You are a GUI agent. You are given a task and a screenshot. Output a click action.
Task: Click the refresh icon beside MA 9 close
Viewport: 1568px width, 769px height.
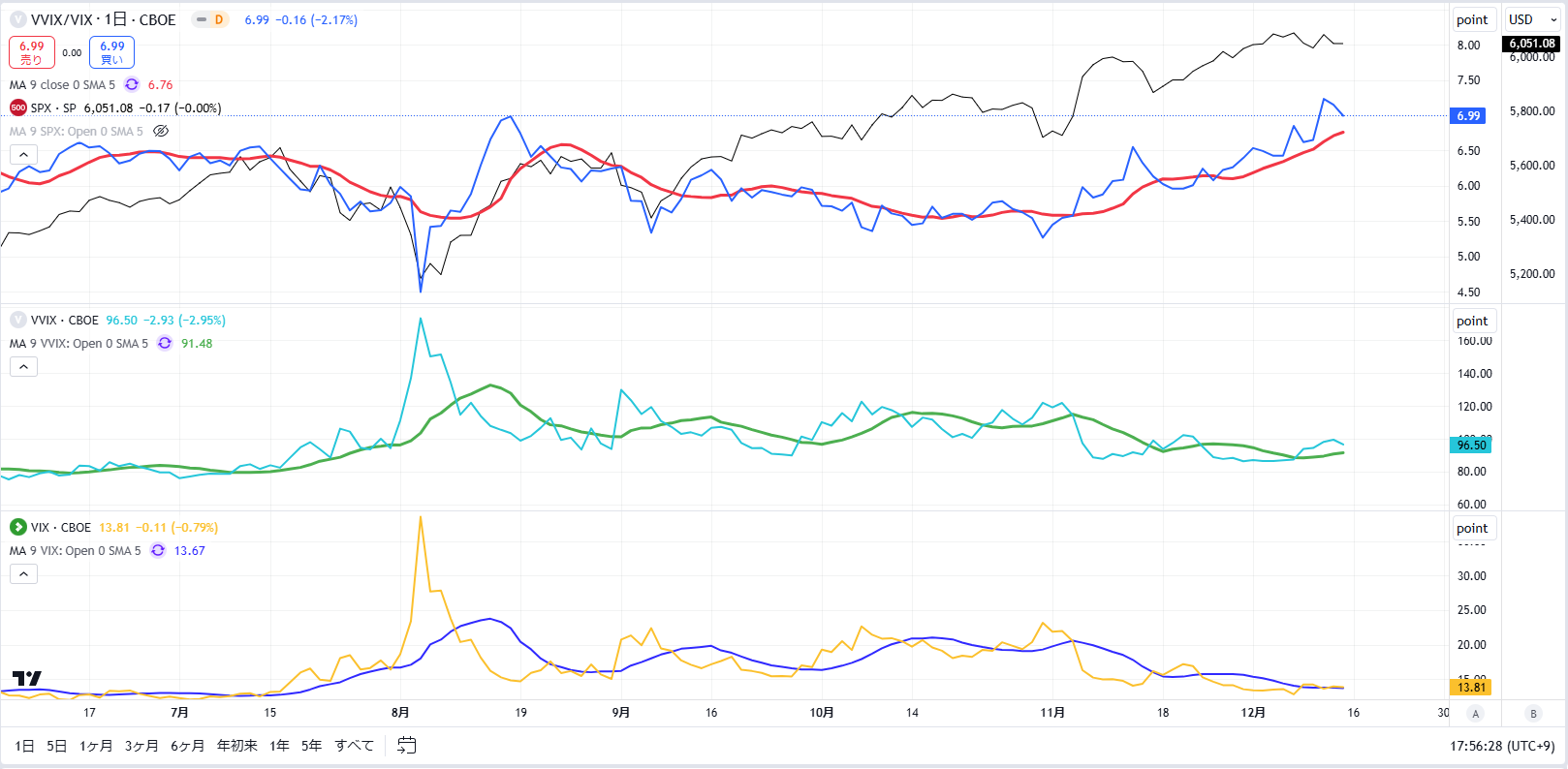[x=132, y=84]
